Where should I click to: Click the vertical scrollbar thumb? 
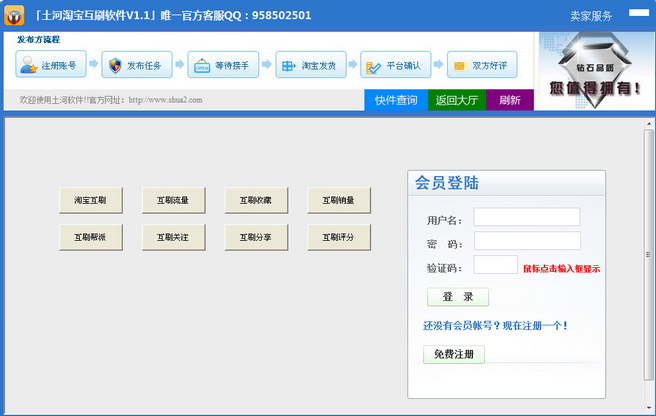pyautogui.click(x=648, y=254)
